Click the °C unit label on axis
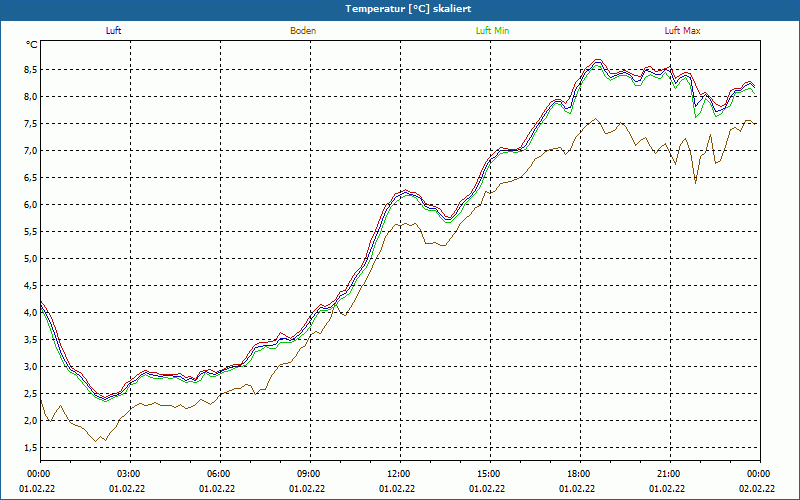 point(32,45)
